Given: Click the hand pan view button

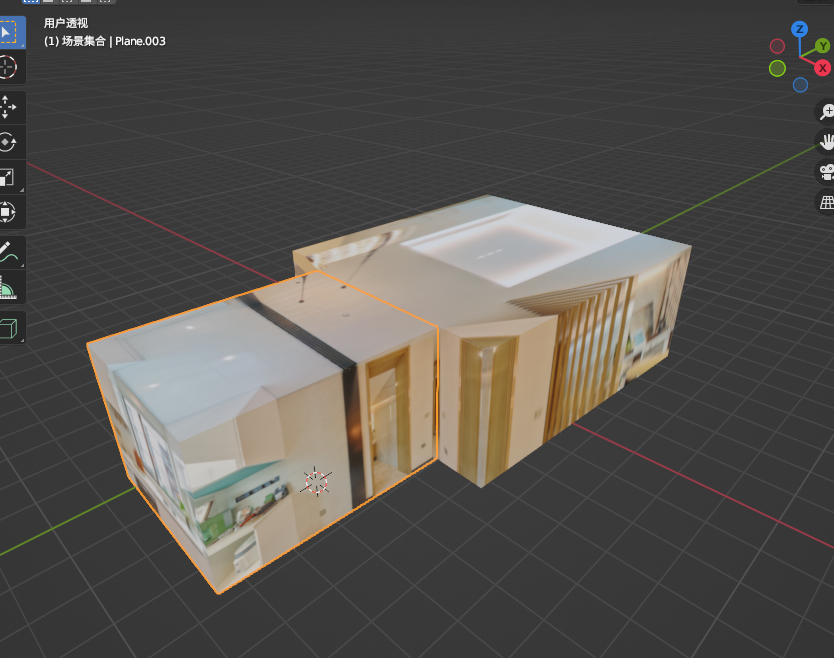Looking at the screenshot, I should (x=826, y=141).
